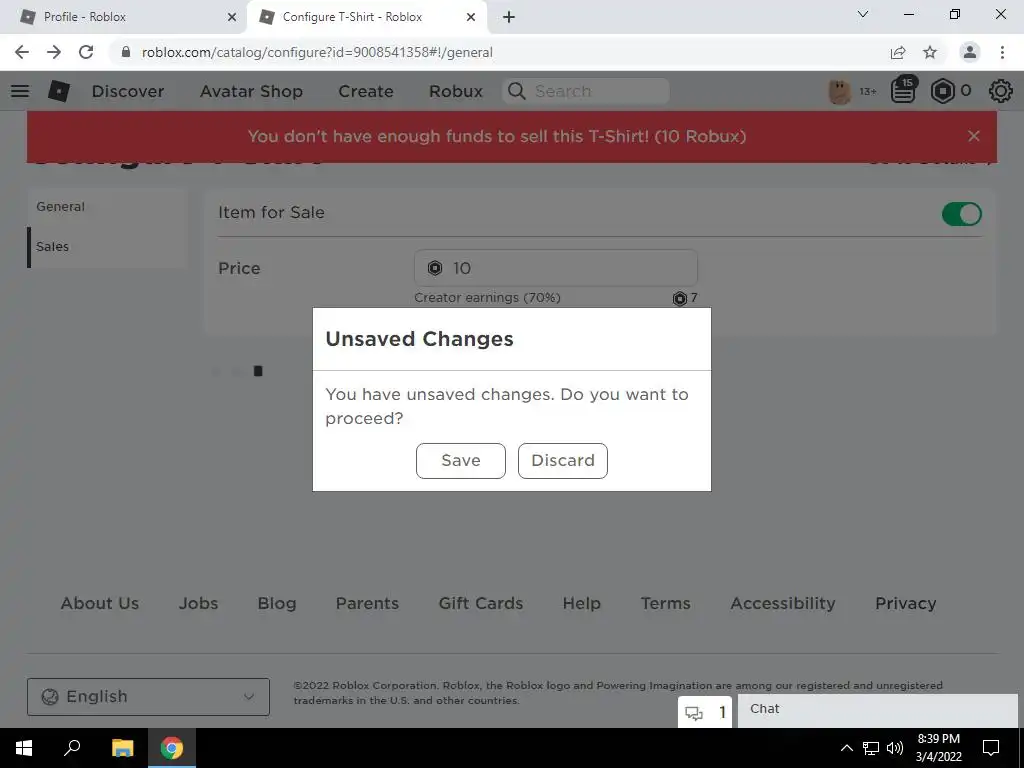Open the Blog footer link
This screenshot has height=768, width=1024.
(x=277, y=603)
